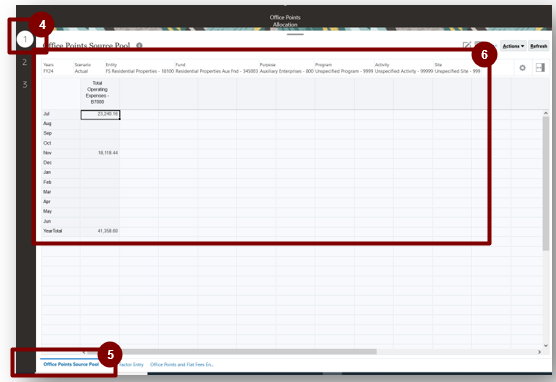
Task: Select the Nov cell with 18,118.44
Action: [100, 153]
